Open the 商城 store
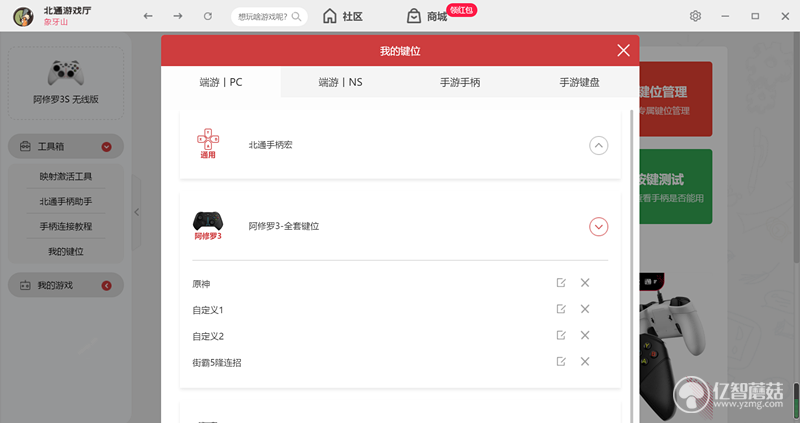Viewport: 800px width, 423px height. click(x=427, y=16)
